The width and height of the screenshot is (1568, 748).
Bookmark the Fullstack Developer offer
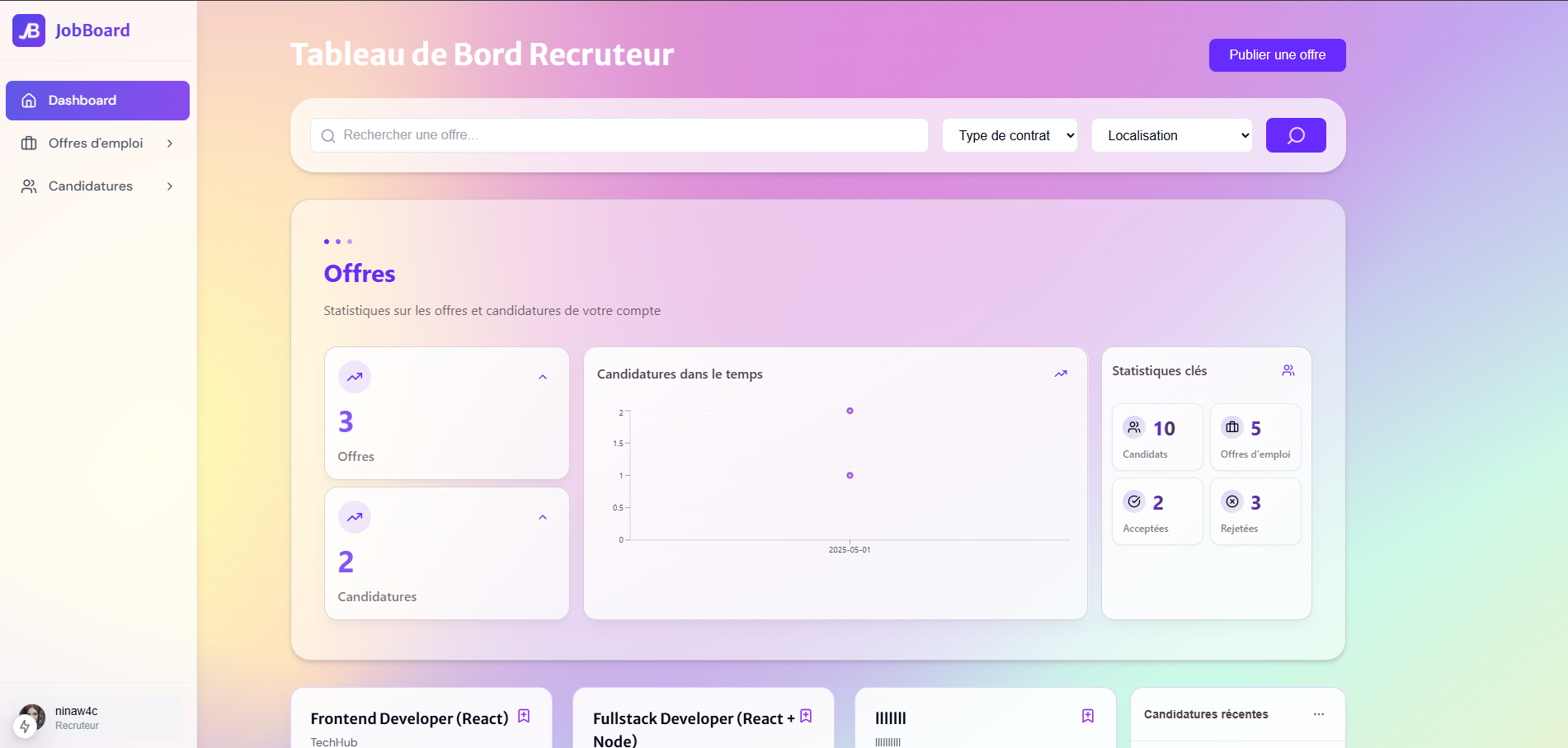coord(806,716)
